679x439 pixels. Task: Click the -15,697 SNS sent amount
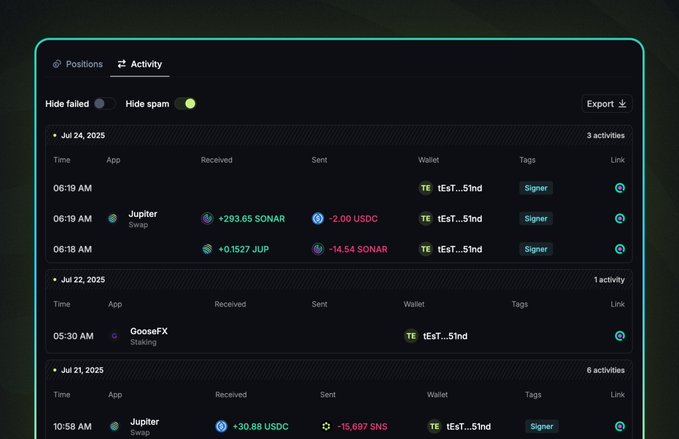(x=362, y=426)
